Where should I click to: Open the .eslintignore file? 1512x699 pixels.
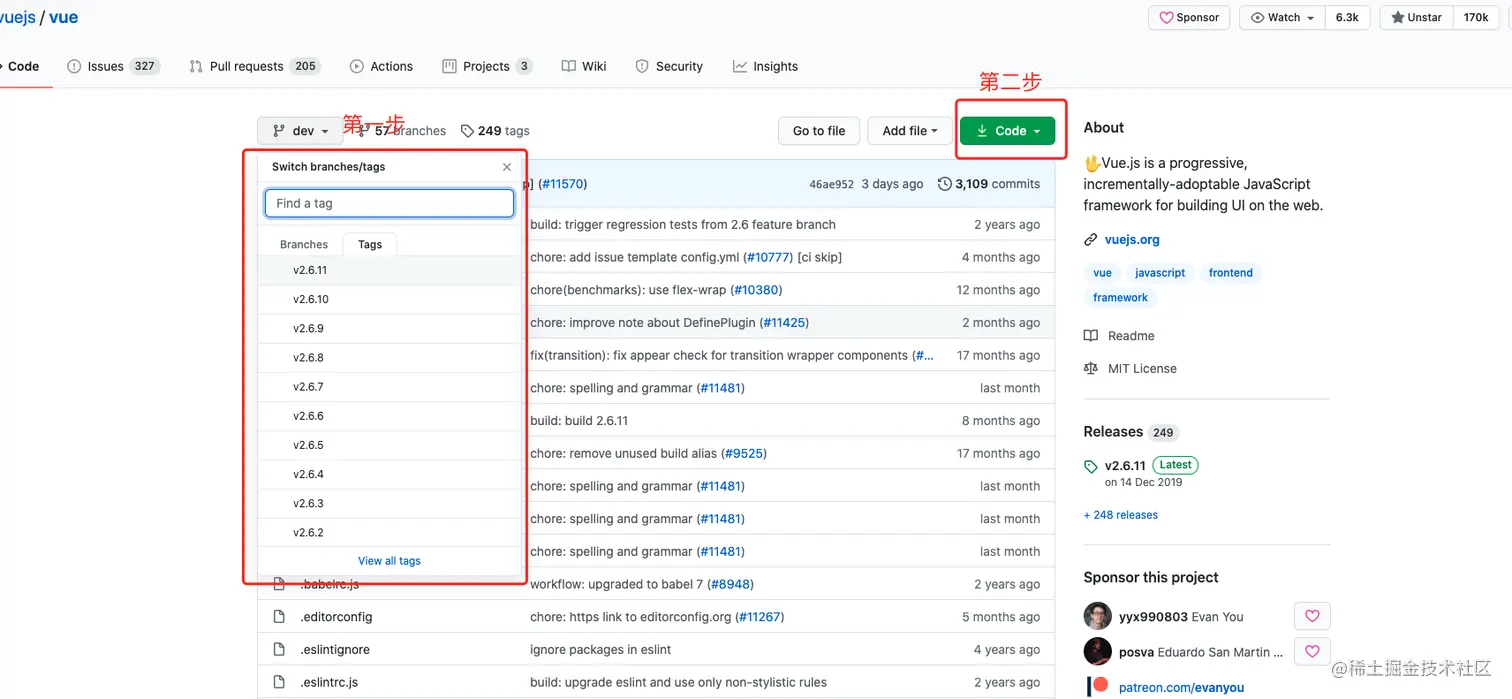tap(335, 650)
